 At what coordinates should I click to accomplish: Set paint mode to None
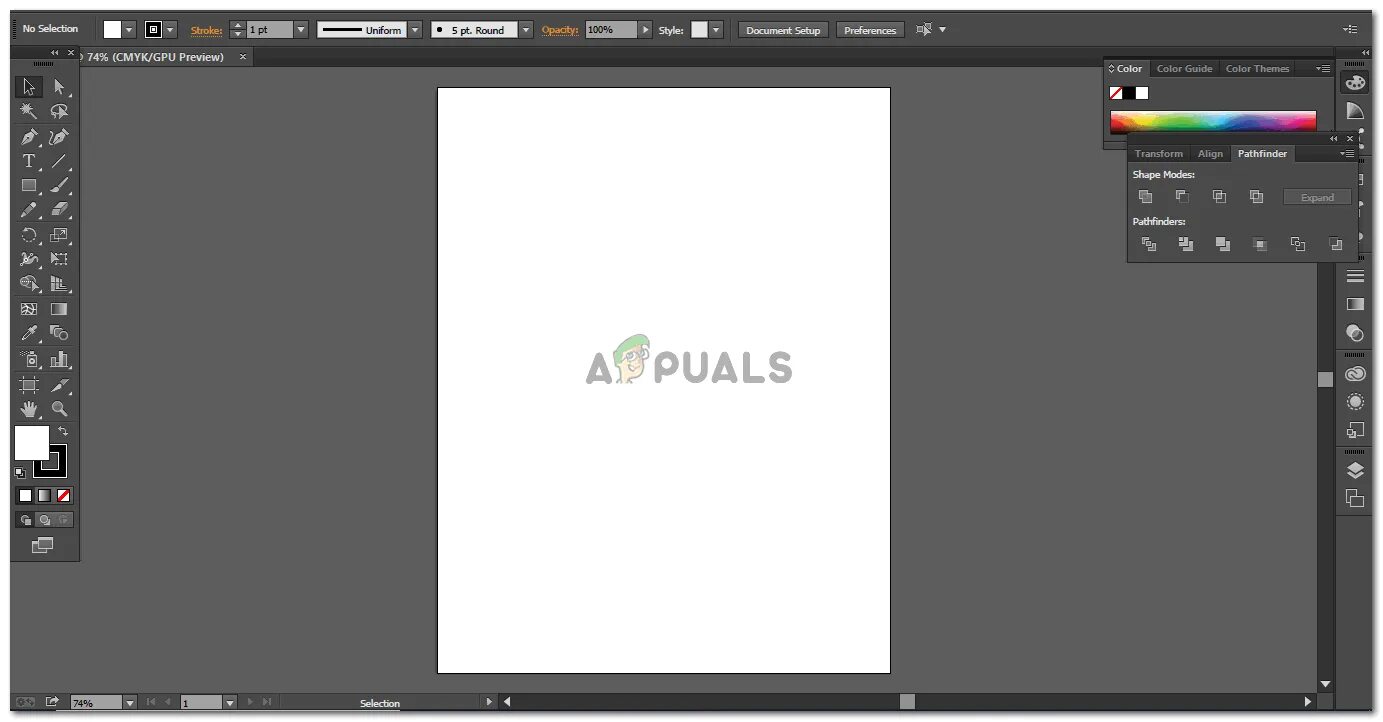click(x=63, y=495)
